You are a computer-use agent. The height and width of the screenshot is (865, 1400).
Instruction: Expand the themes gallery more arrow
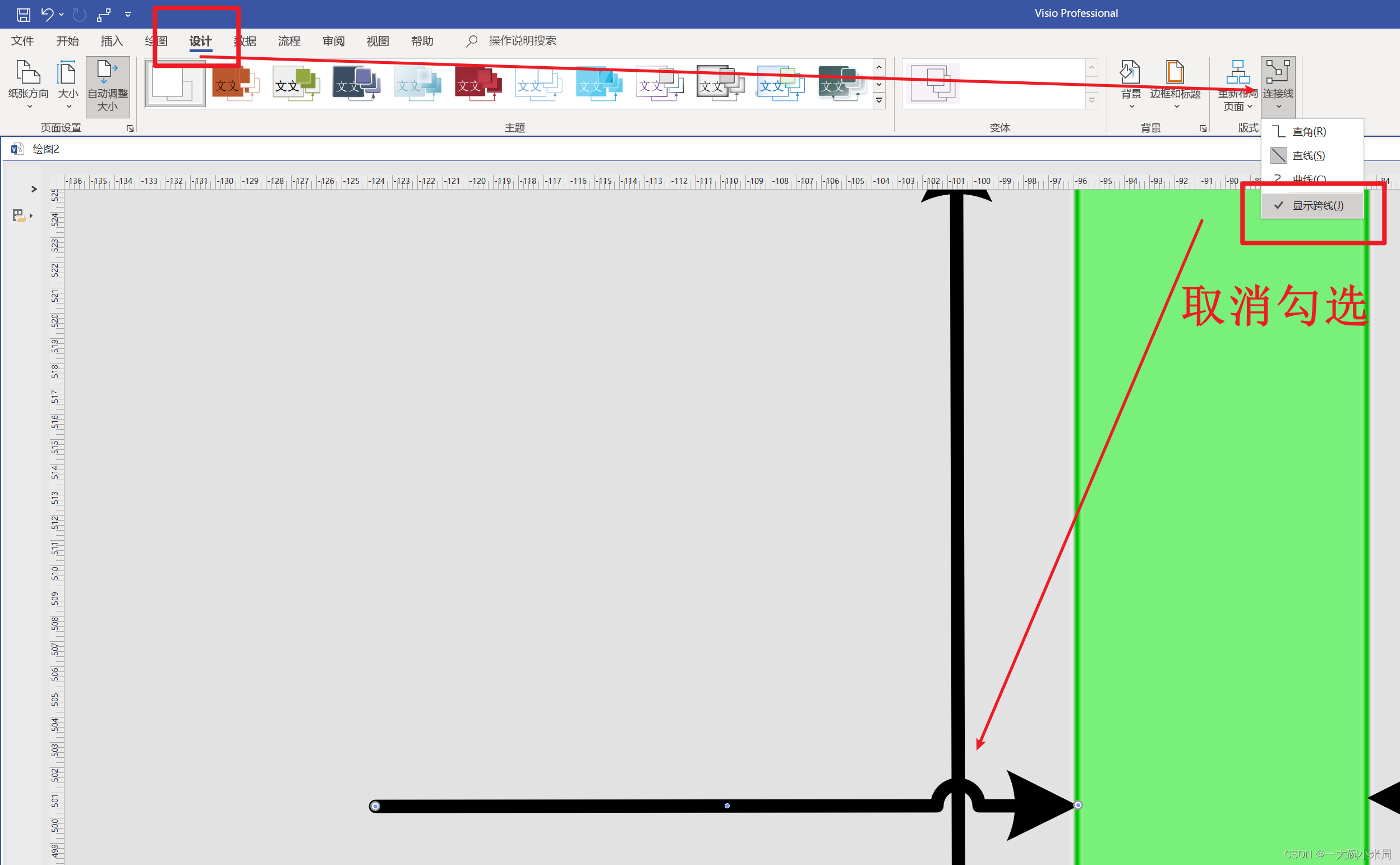coord(879,100)
